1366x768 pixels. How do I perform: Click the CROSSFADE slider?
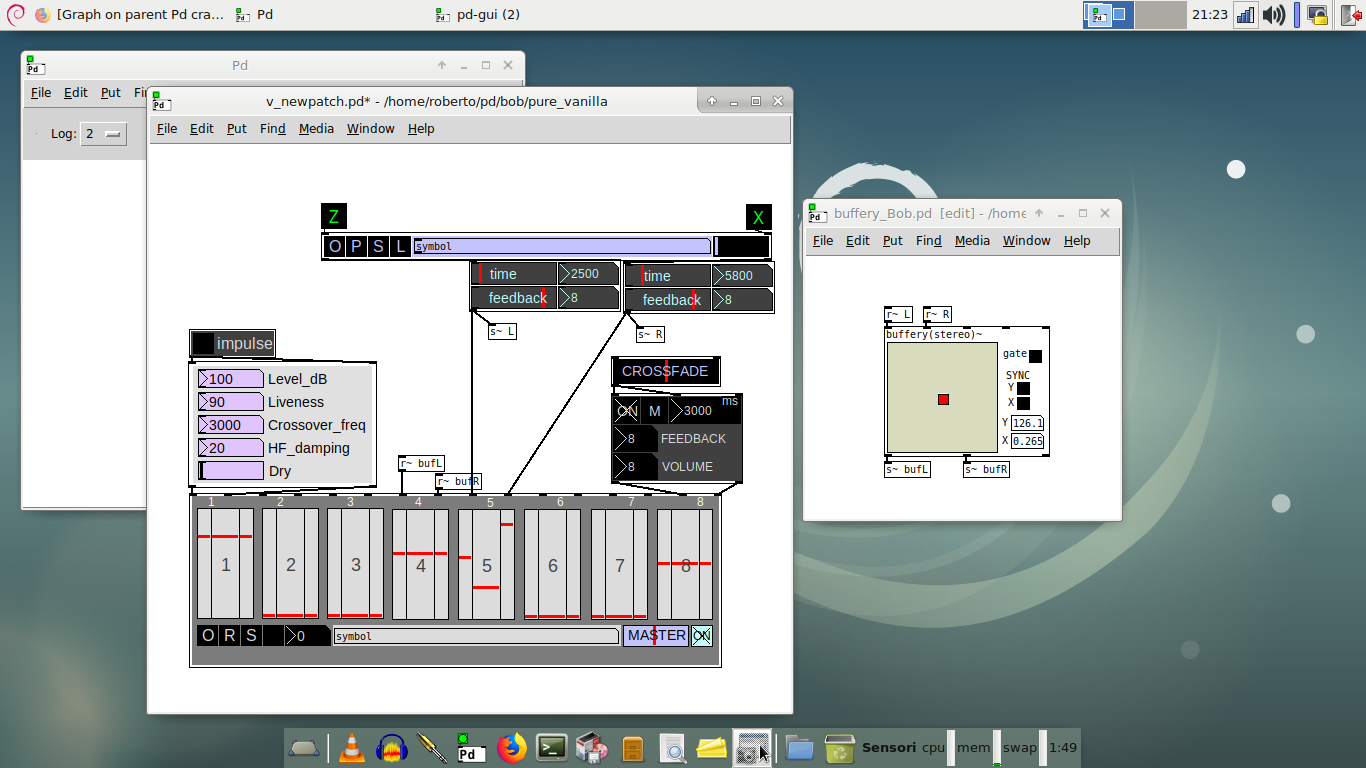[x=666, y=371]
